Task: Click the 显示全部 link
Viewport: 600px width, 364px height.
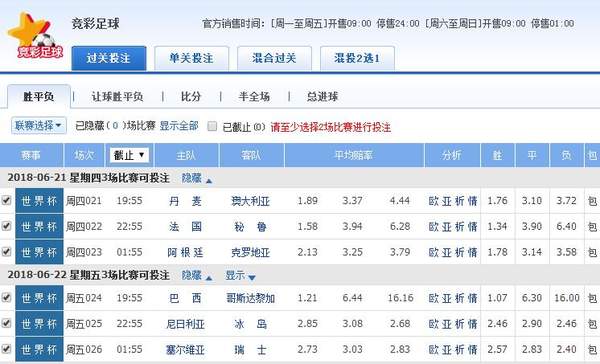Action: [179, 126]
